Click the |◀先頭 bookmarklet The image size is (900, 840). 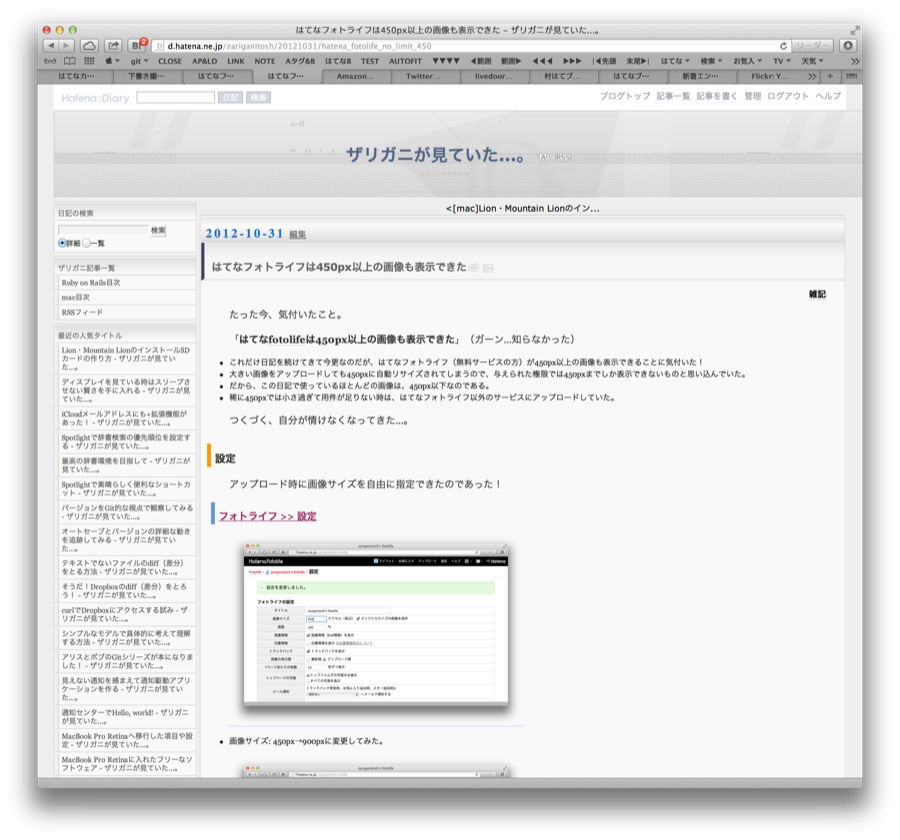click(604, 61)
